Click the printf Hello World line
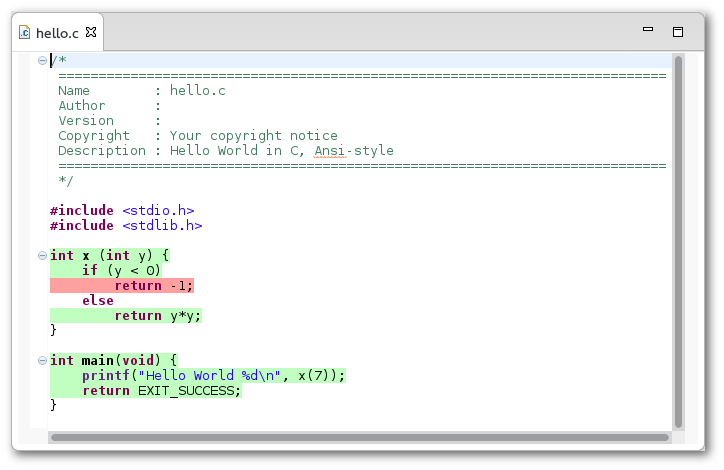The height and width of the screenshot is (470, 724). (x=213, y=376)
